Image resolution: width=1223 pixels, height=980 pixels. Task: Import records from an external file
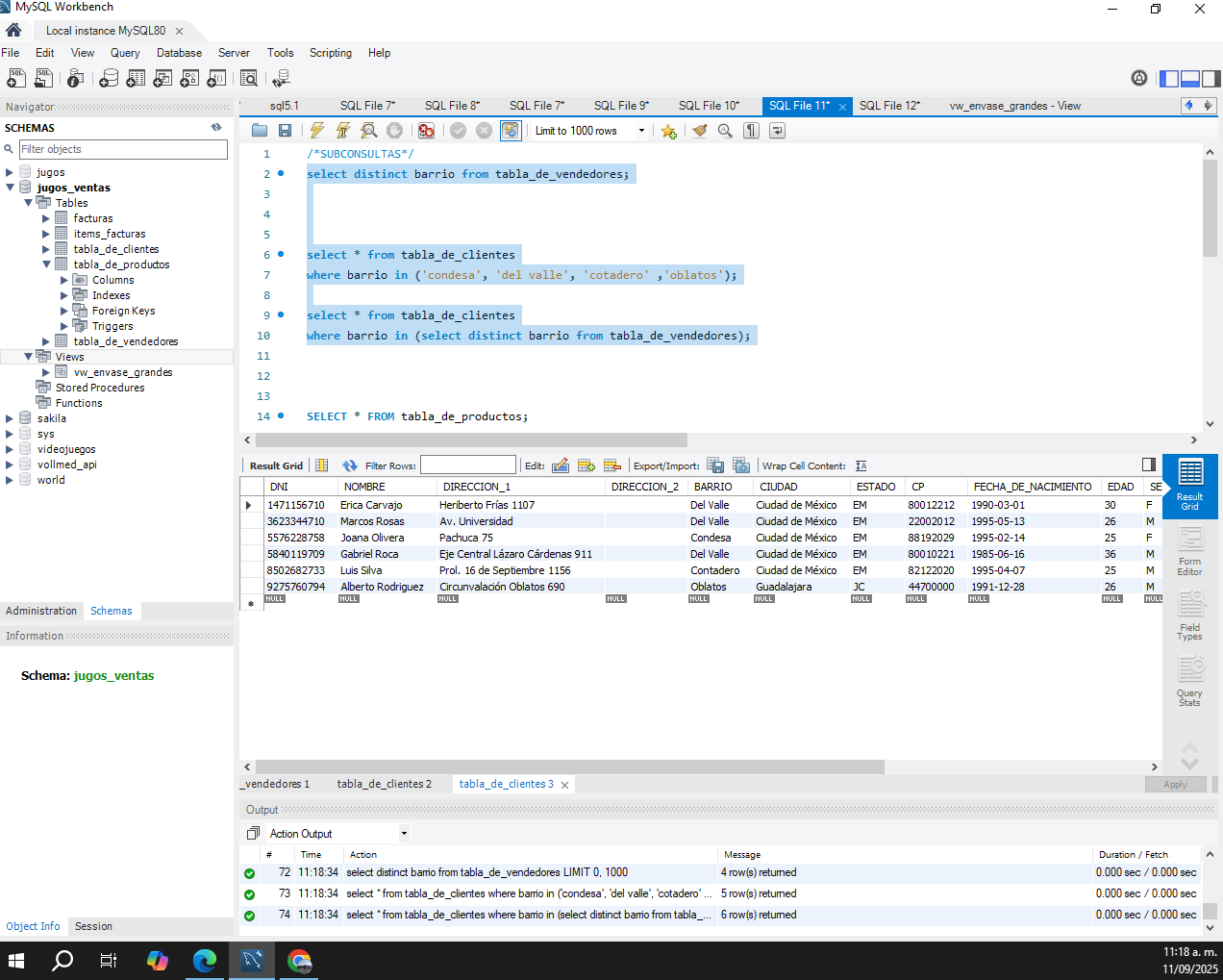[x=741, y=465]
